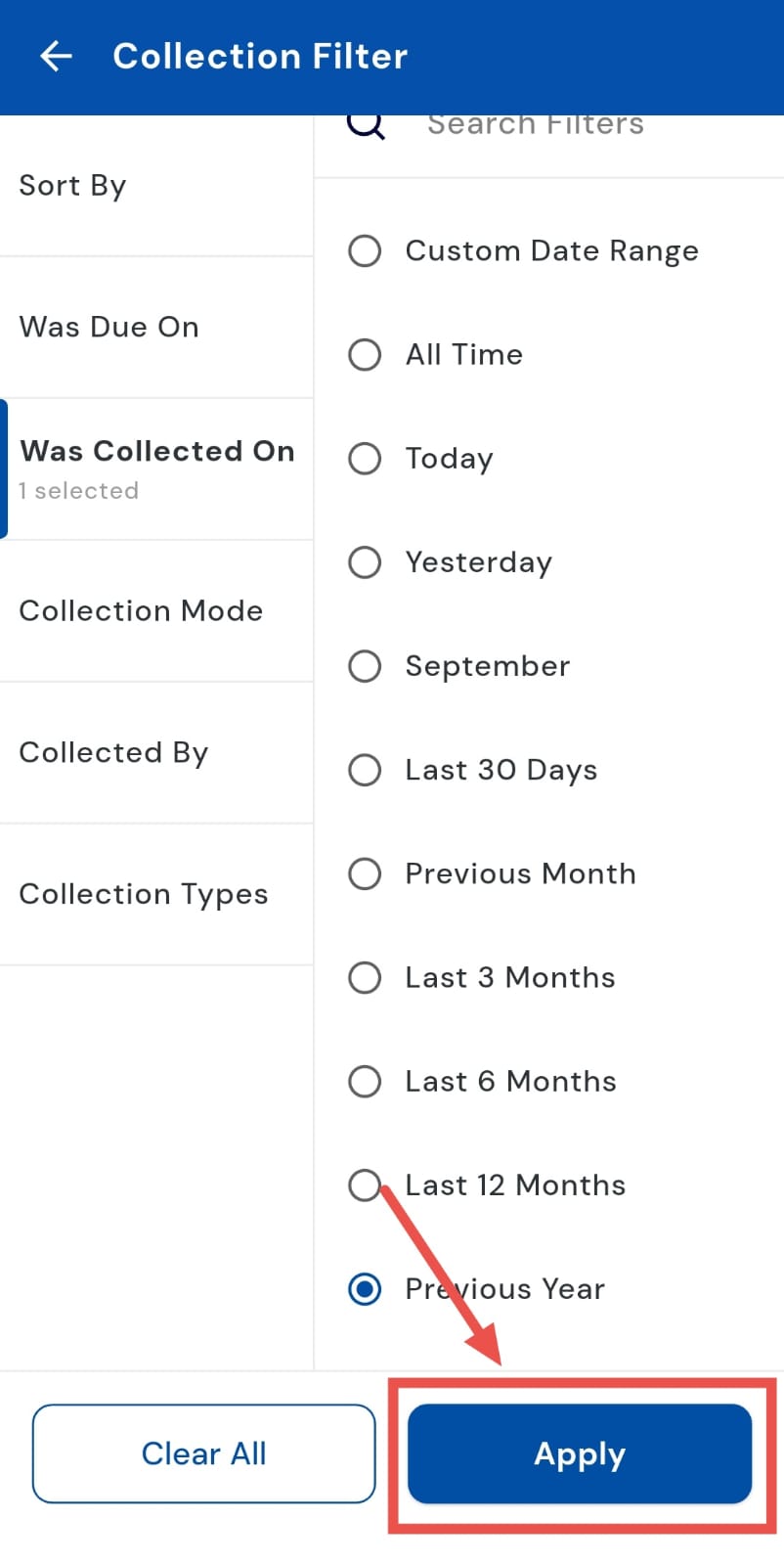
Task: Select Custom Date Range radio button
Action: pyautogui.click(x=365, y=251)
